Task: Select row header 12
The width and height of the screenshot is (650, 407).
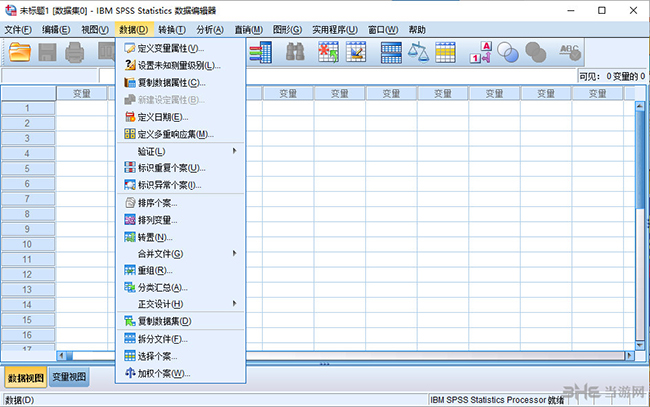Action: [27, 274]
